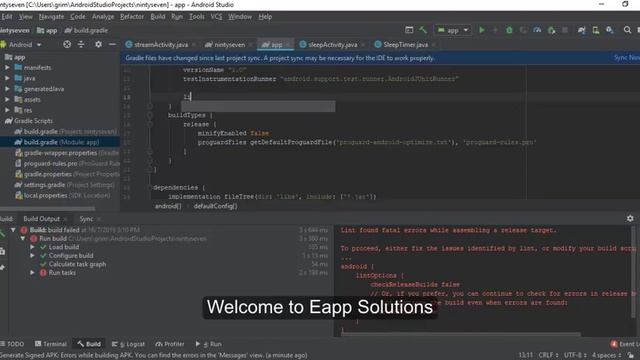640x360 pixels.
Task: Hide the Project panel with minus icon
Action: click(x=112, y=44)
